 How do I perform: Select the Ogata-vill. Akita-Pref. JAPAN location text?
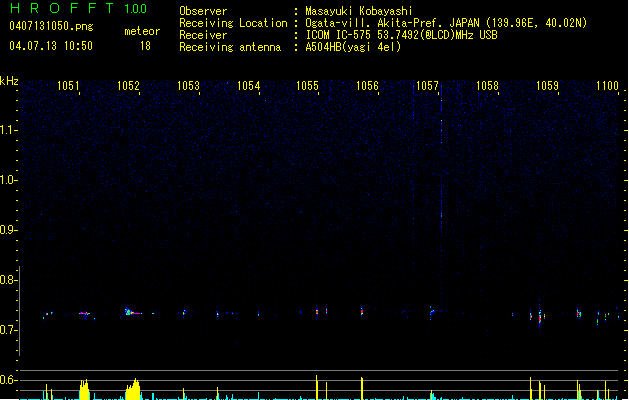pos(446,23)
